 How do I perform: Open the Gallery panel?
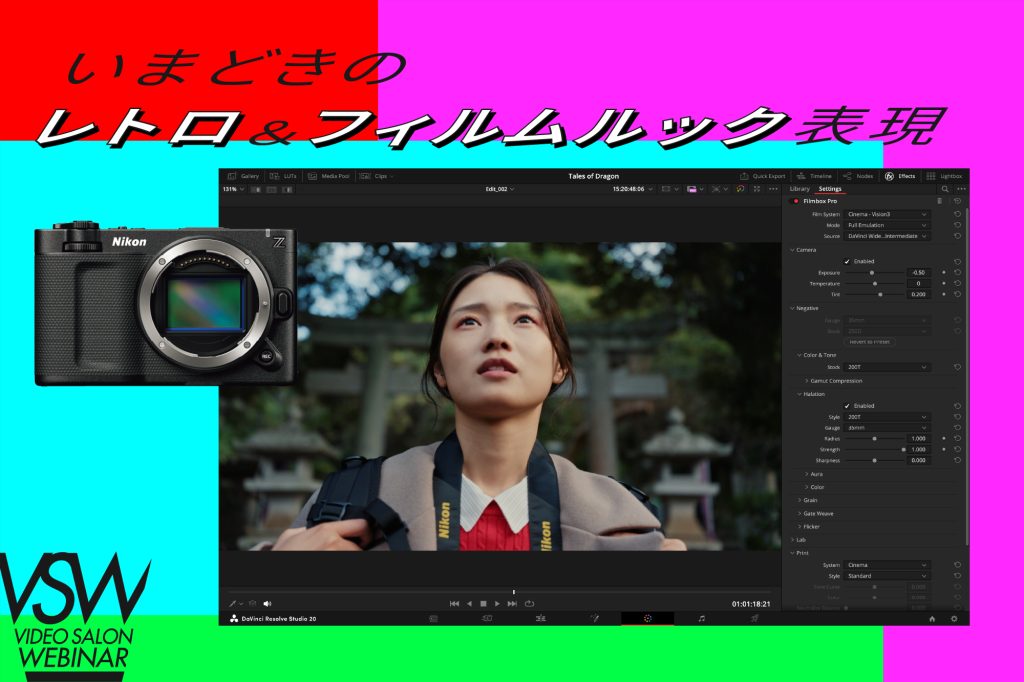coord(243,176)
